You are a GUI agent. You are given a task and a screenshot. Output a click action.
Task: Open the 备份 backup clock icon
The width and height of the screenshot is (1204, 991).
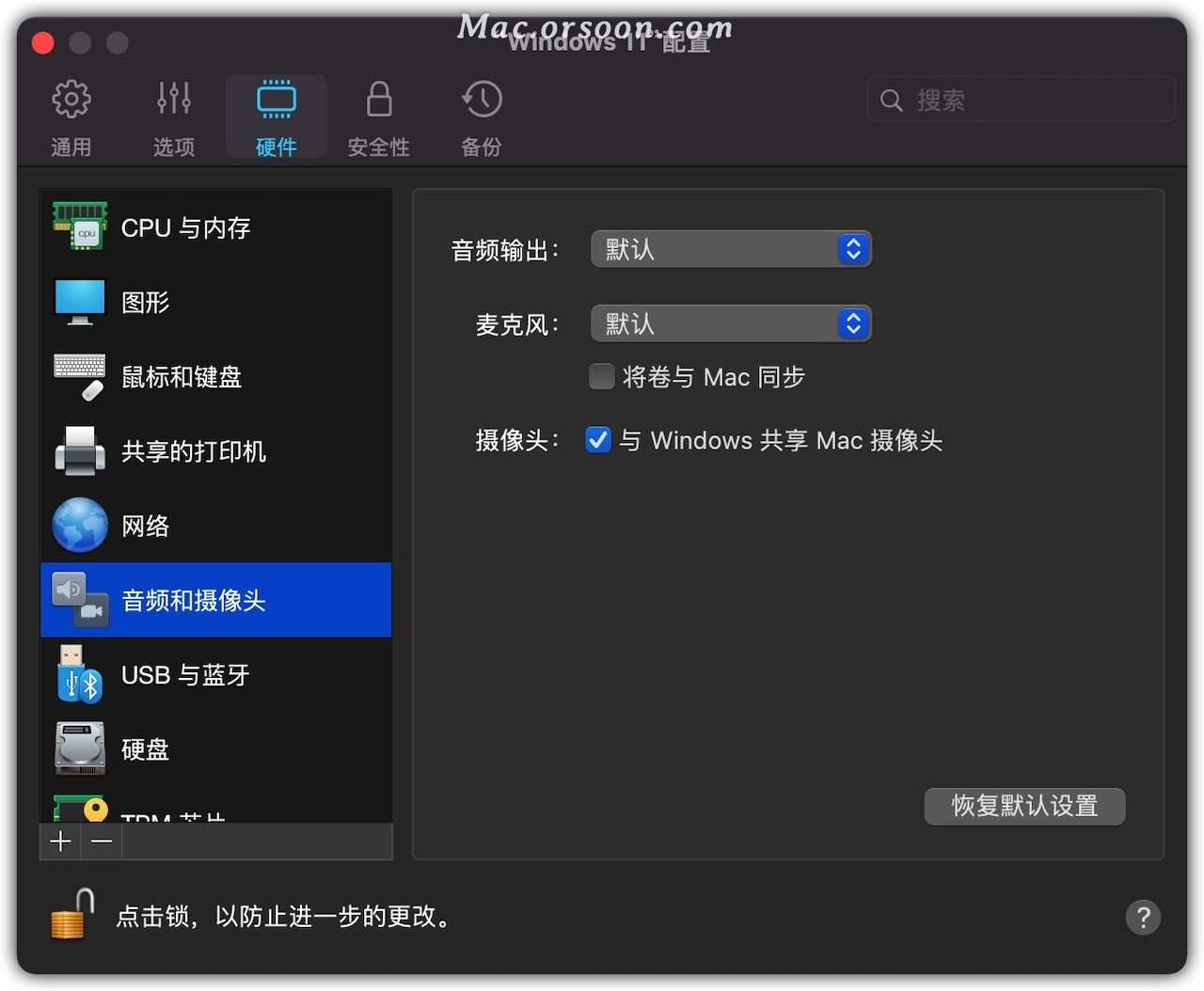[x=482, y=99]
